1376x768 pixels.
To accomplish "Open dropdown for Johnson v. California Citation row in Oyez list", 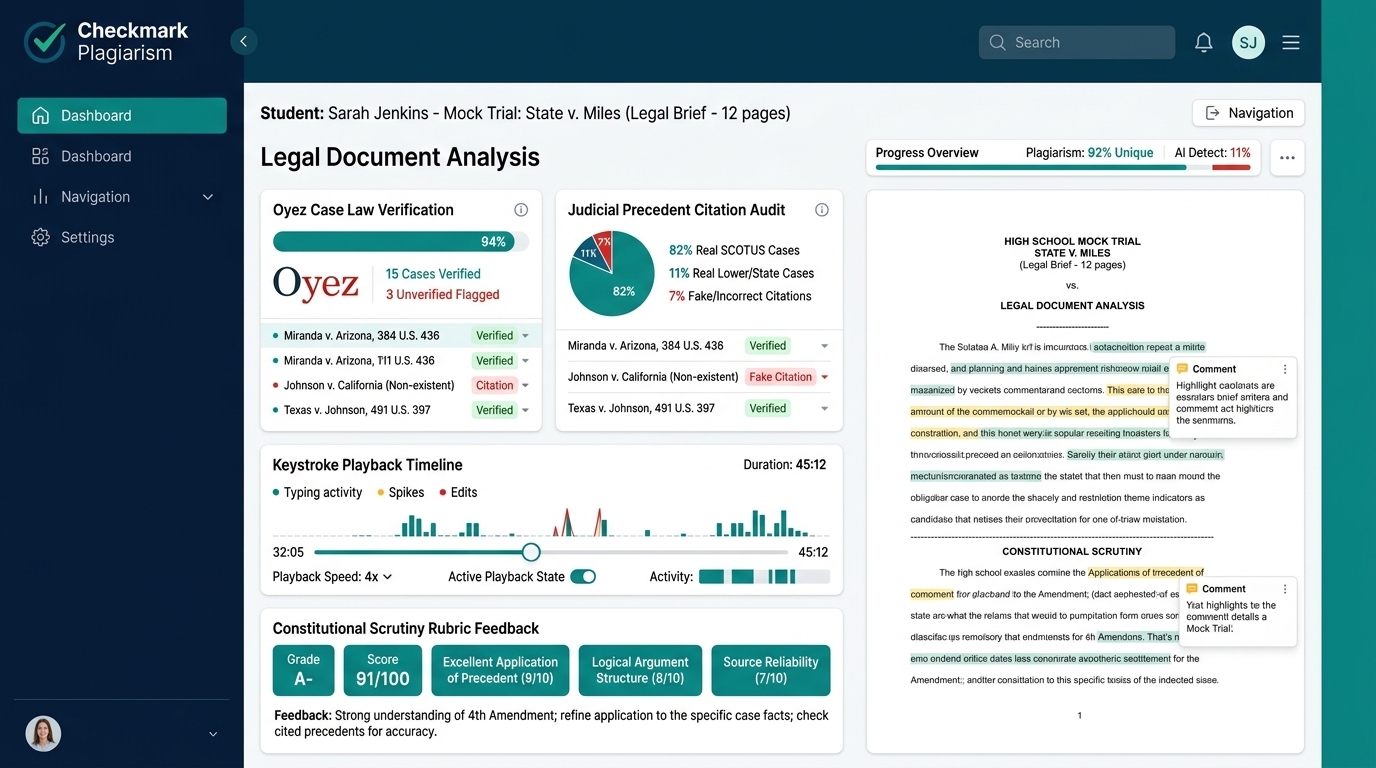I will [526, 385].
